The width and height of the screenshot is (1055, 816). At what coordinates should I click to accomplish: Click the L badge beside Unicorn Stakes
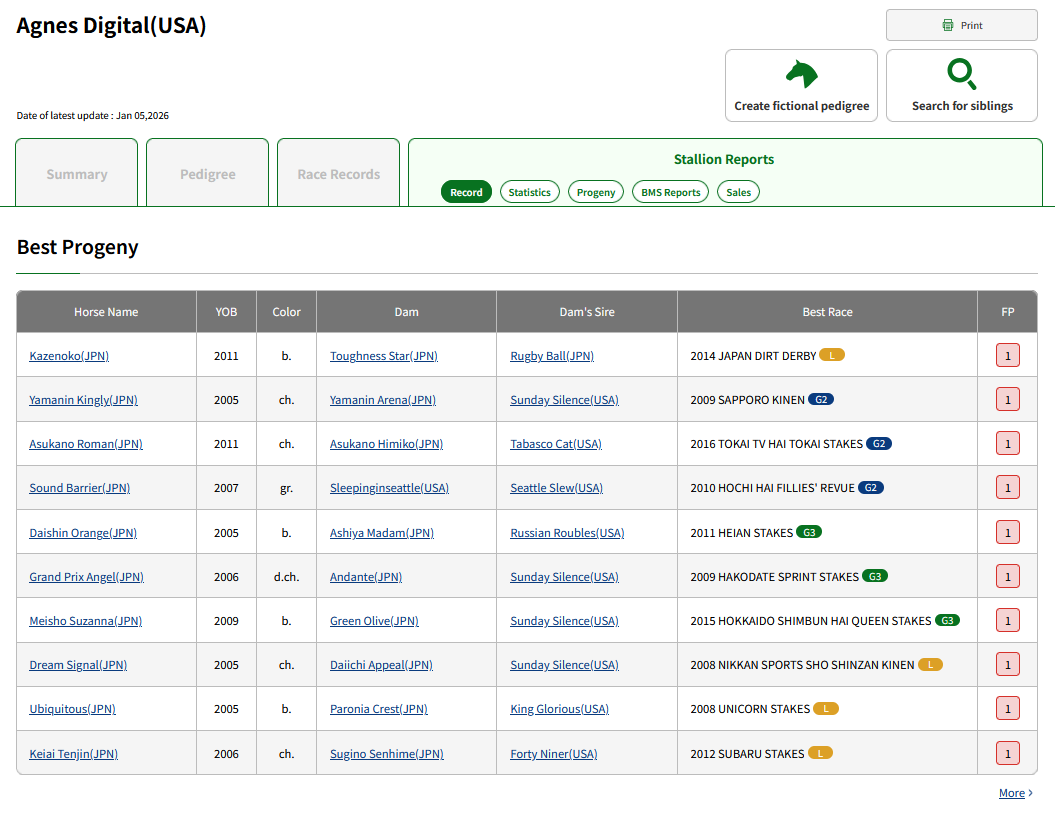click(x=826, y=708)
